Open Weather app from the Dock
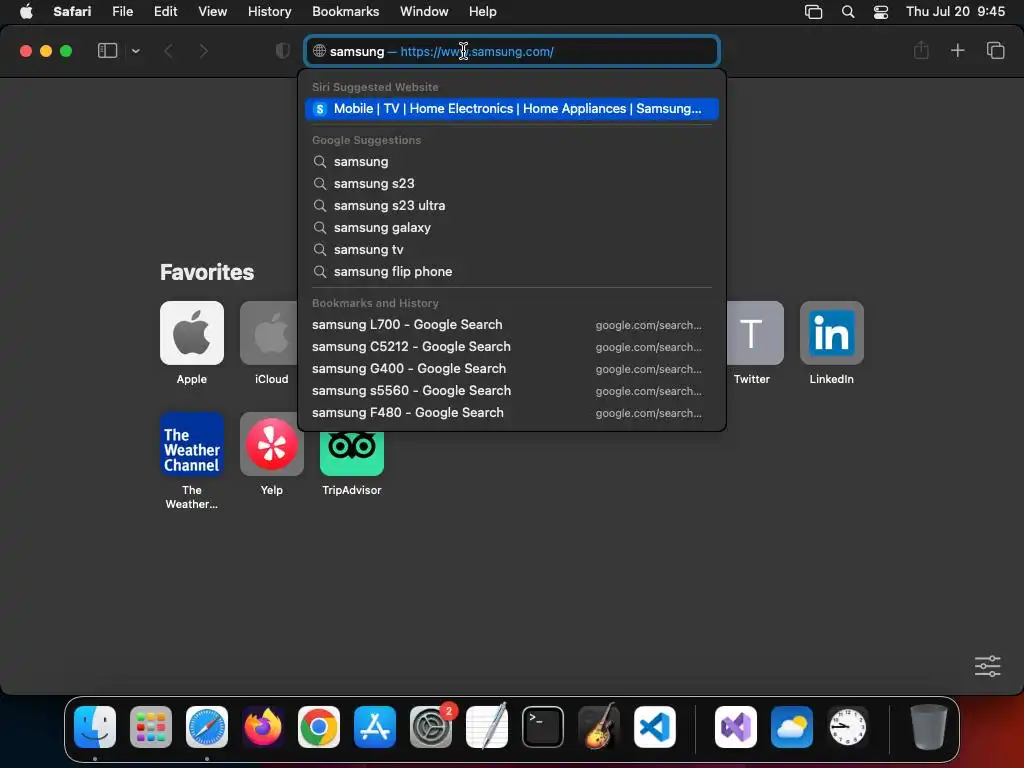 click(x=792, y=727)
